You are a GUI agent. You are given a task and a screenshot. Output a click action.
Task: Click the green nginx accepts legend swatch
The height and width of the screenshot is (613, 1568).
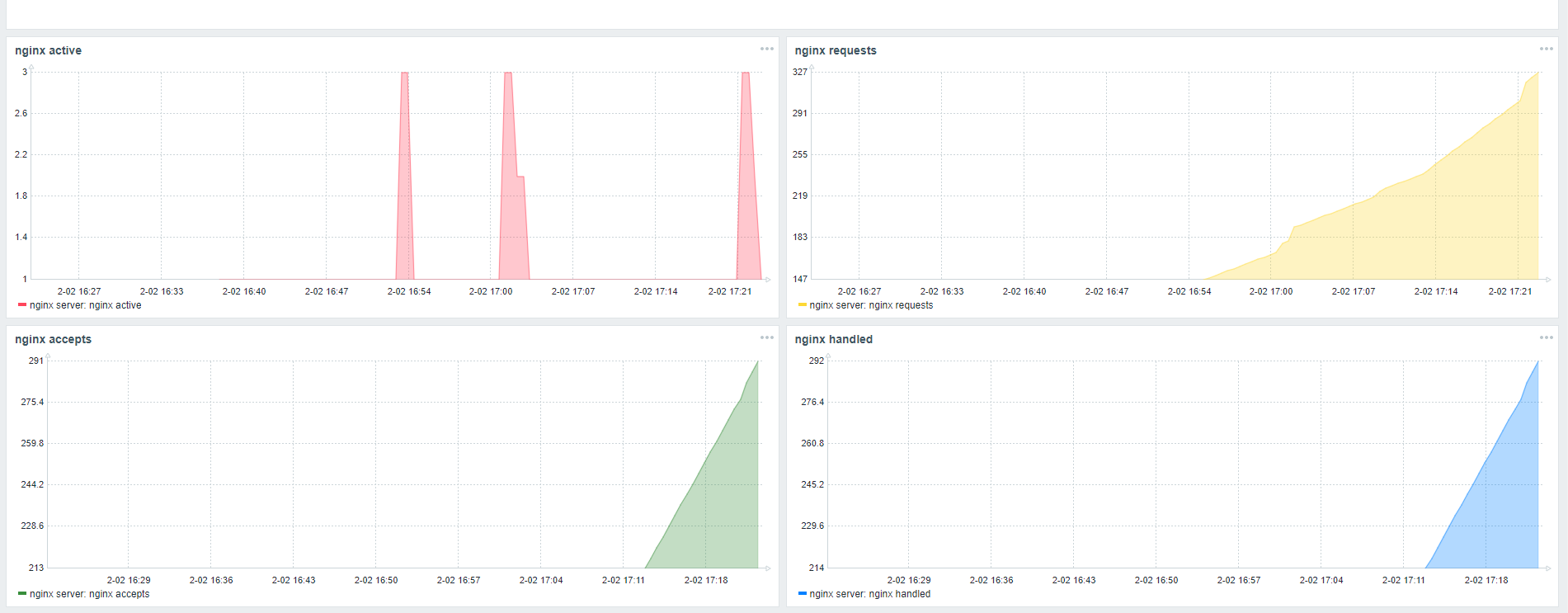(x=22, y=593)
